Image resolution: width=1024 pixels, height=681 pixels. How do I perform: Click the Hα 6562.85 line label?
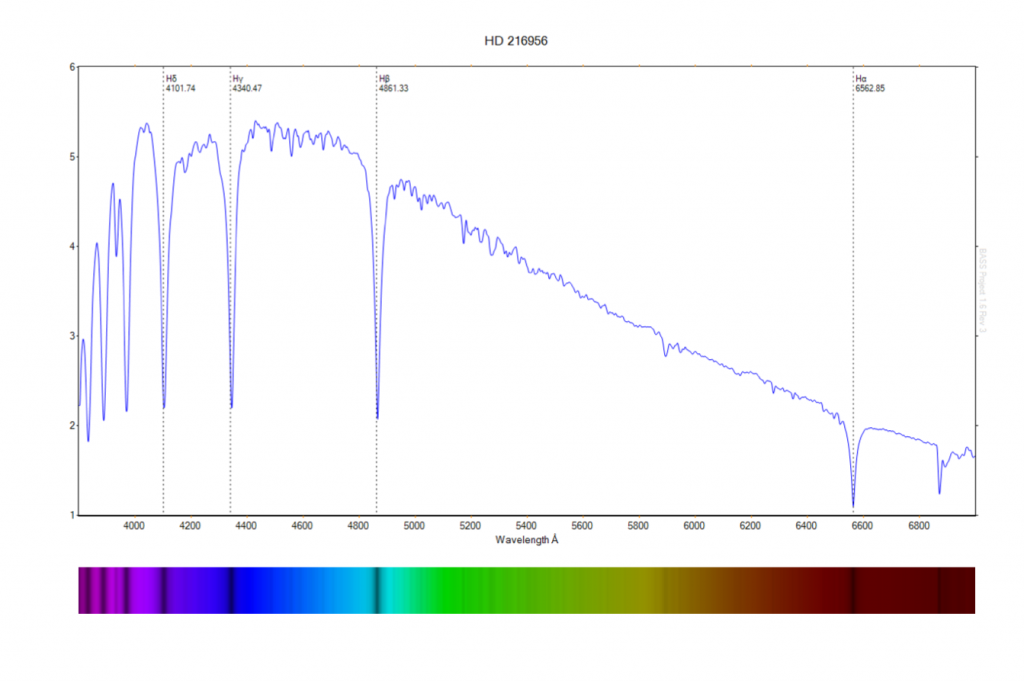(x=869, y=83)
